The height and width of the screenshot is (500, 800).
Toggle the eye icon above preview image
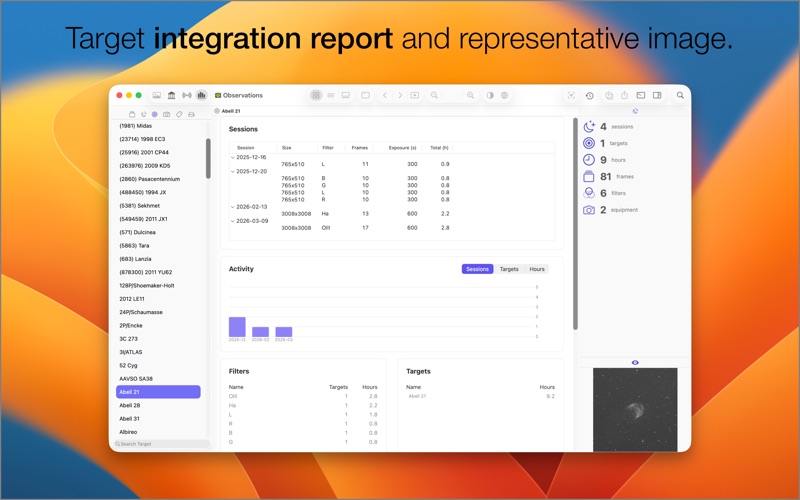(635, 362)
